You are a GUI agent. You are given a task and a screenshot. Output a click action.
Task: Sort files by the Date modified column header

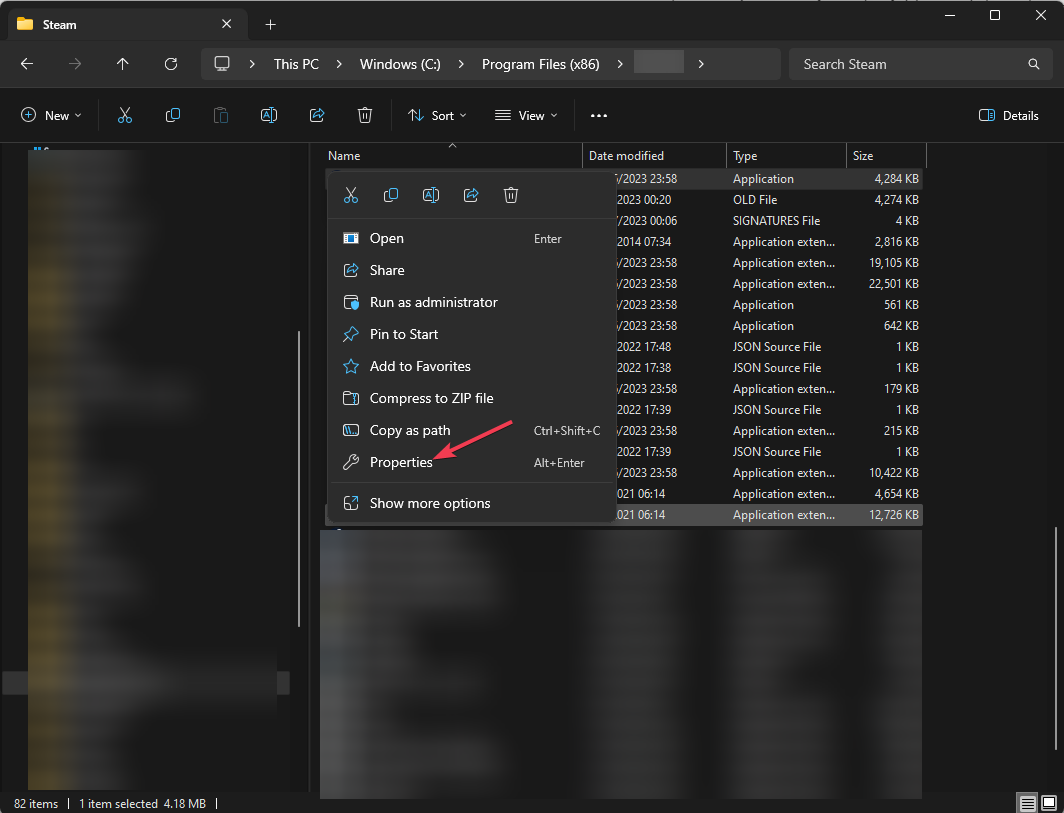point(626,156)
